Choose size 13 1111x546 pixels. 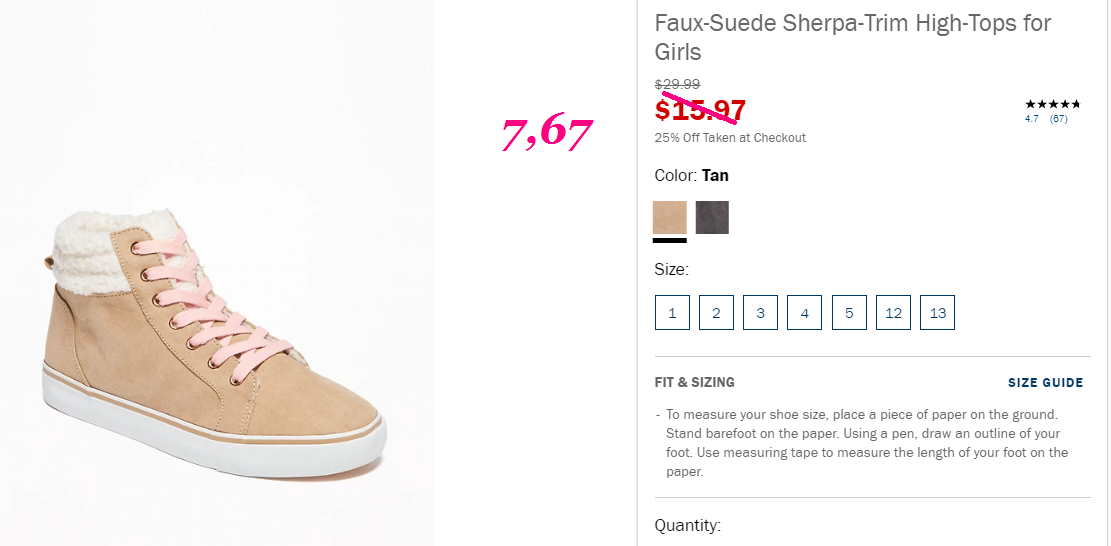pos(937,312)
